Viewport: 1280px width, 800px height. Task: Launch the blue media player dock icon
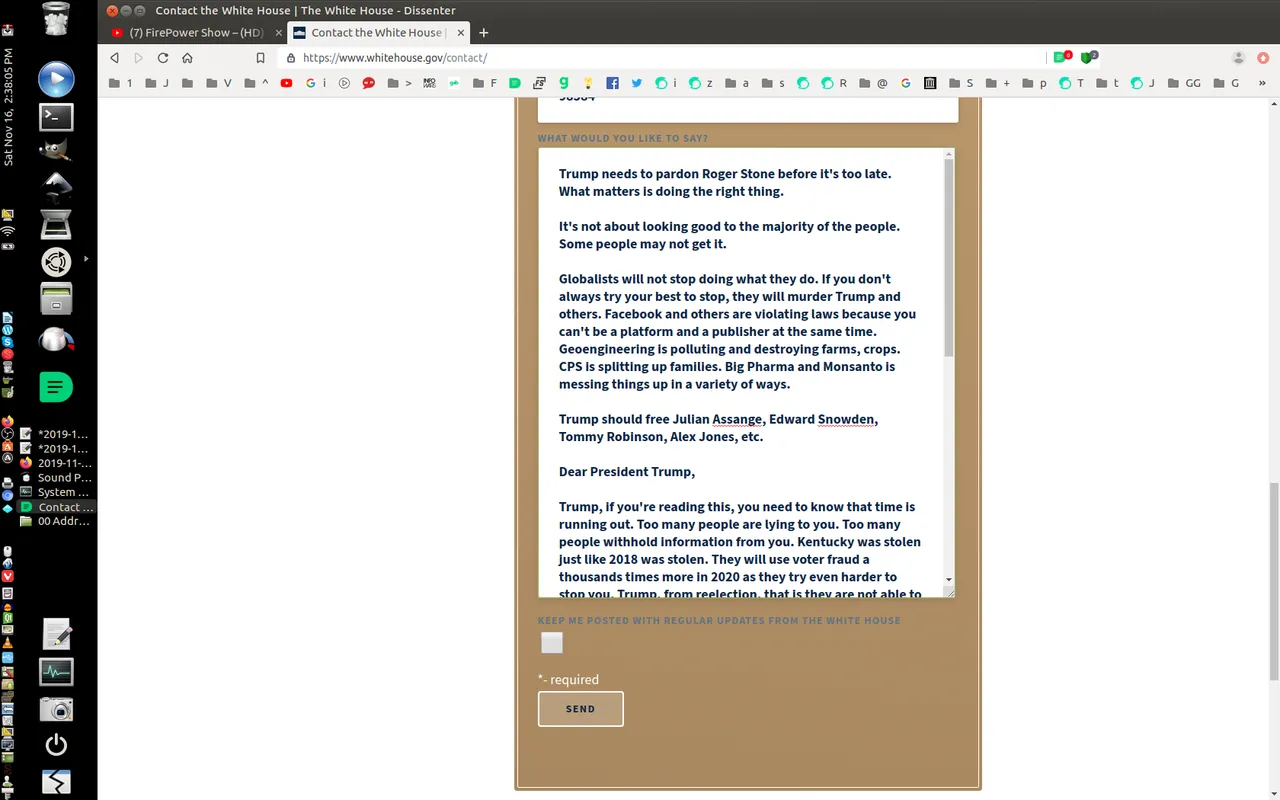click(56, 78)
